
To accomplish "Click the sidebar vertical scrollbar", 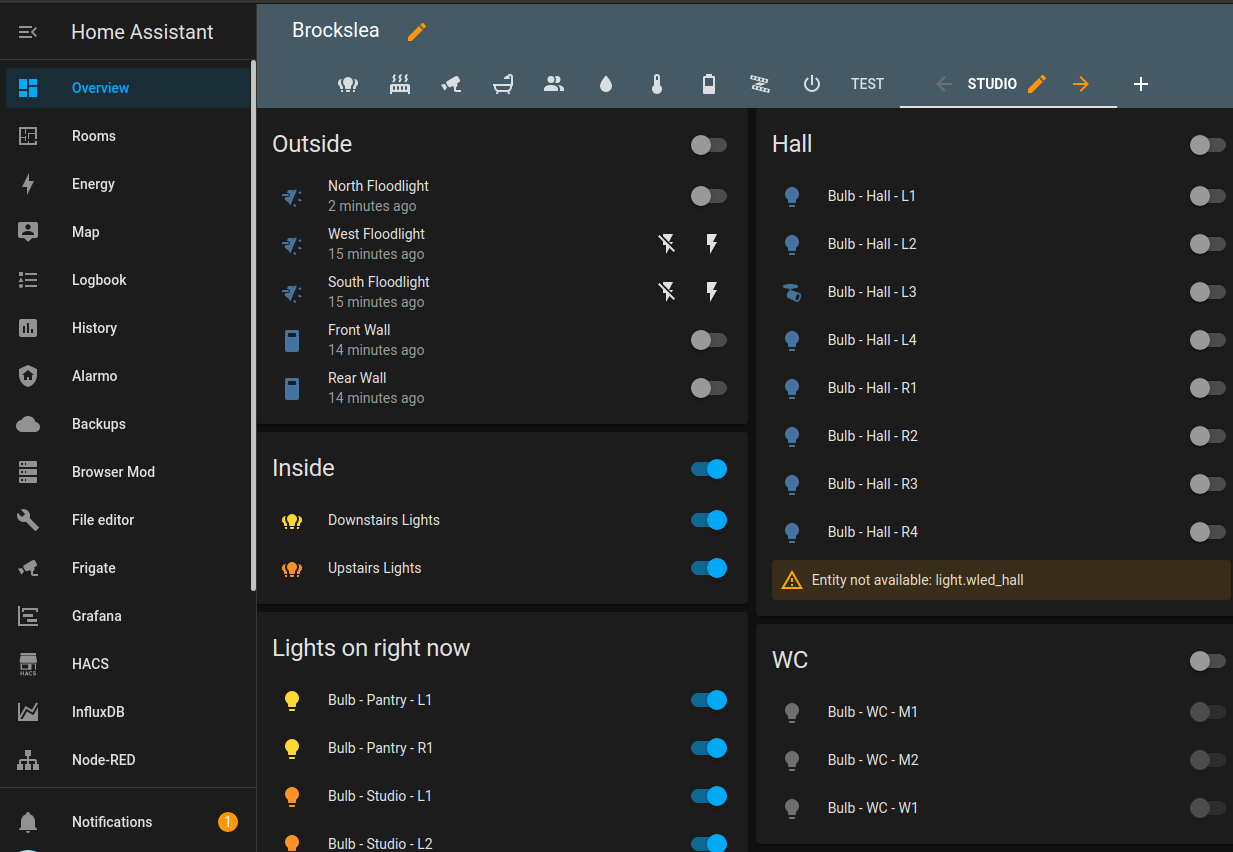I will (253, 325).
